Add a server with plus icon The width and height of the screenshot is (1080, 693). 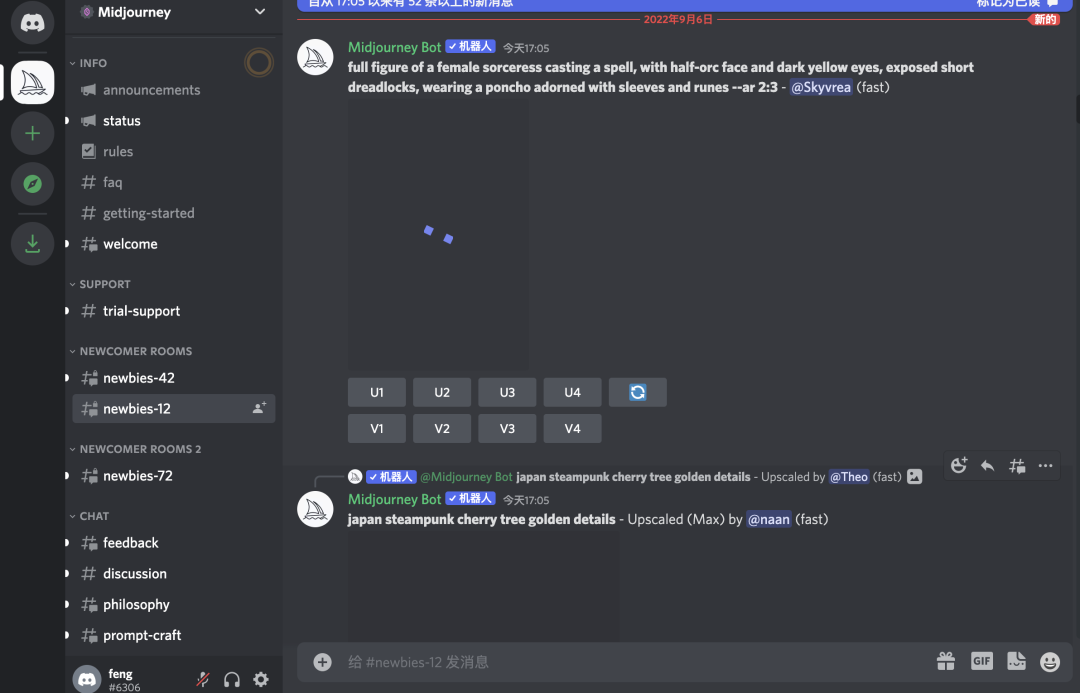(32, 133)
